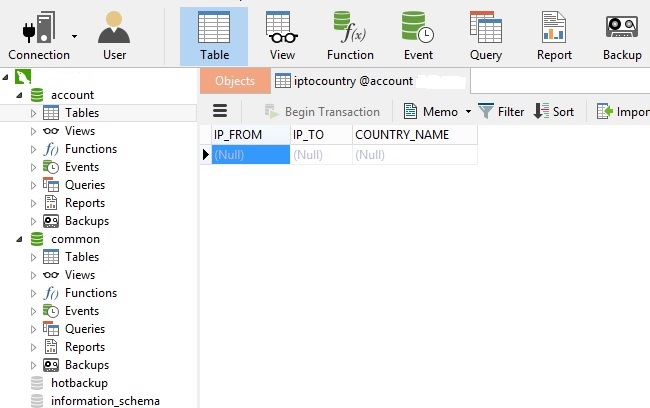
Task: Expand Tables under common
Action: tap(33, 257)
